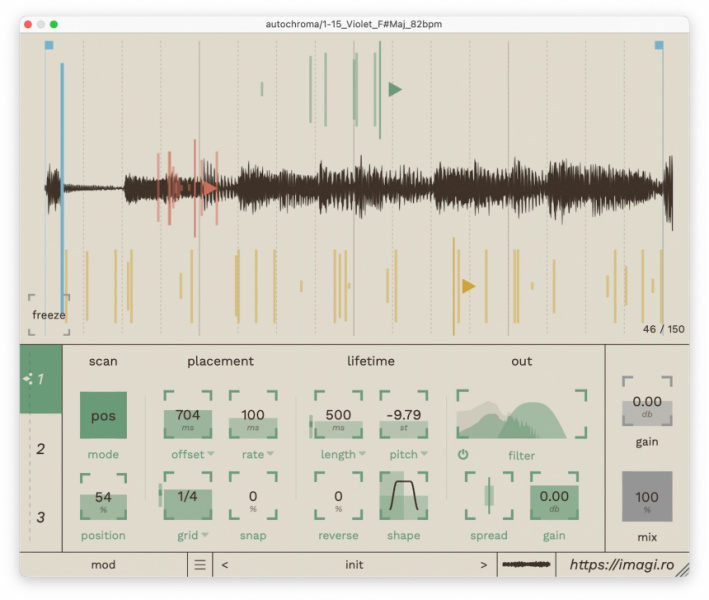Toggle the filter power icon
This screenshot has height=600, width=709.
click(463, 454)
